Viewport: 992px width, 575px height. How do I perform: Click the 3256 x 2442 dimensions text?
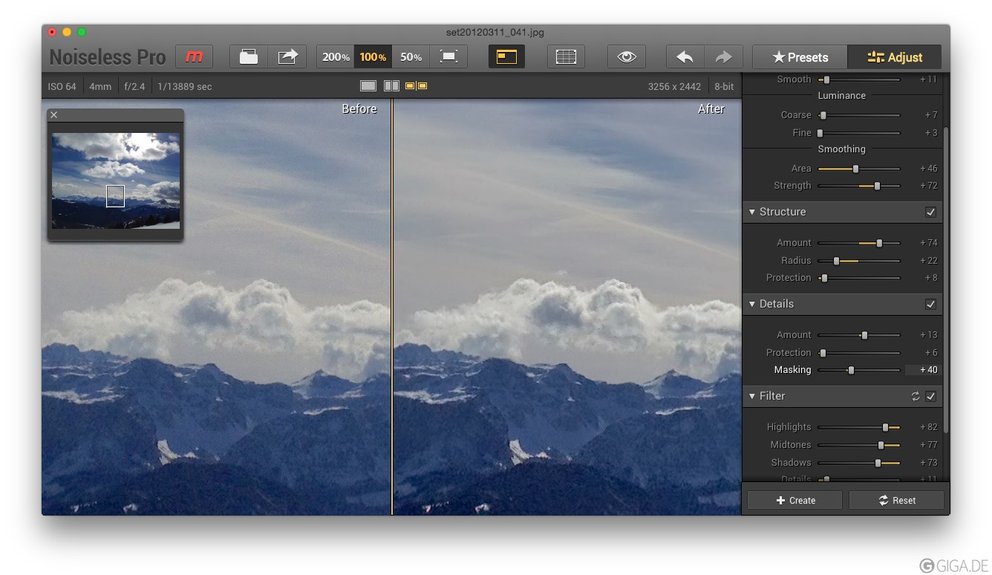(x=674, y=87)
